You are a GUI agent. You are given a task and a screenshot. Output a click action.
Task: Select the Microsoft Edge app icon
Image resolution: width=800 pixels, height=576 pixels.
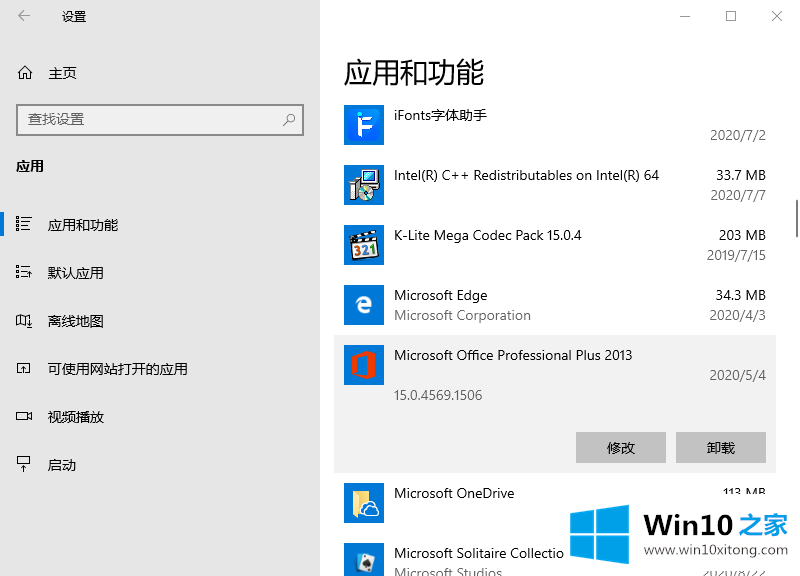tap(364, 305)
